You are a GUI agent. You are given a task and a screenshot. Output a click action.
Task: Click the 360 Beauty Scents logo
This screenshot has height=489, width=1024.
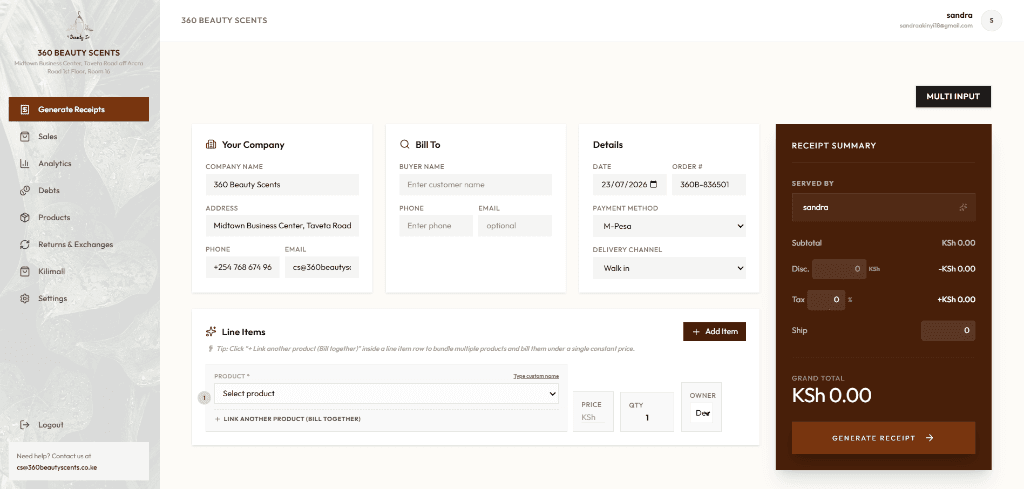pyautogui.click(x=79, y=26)
